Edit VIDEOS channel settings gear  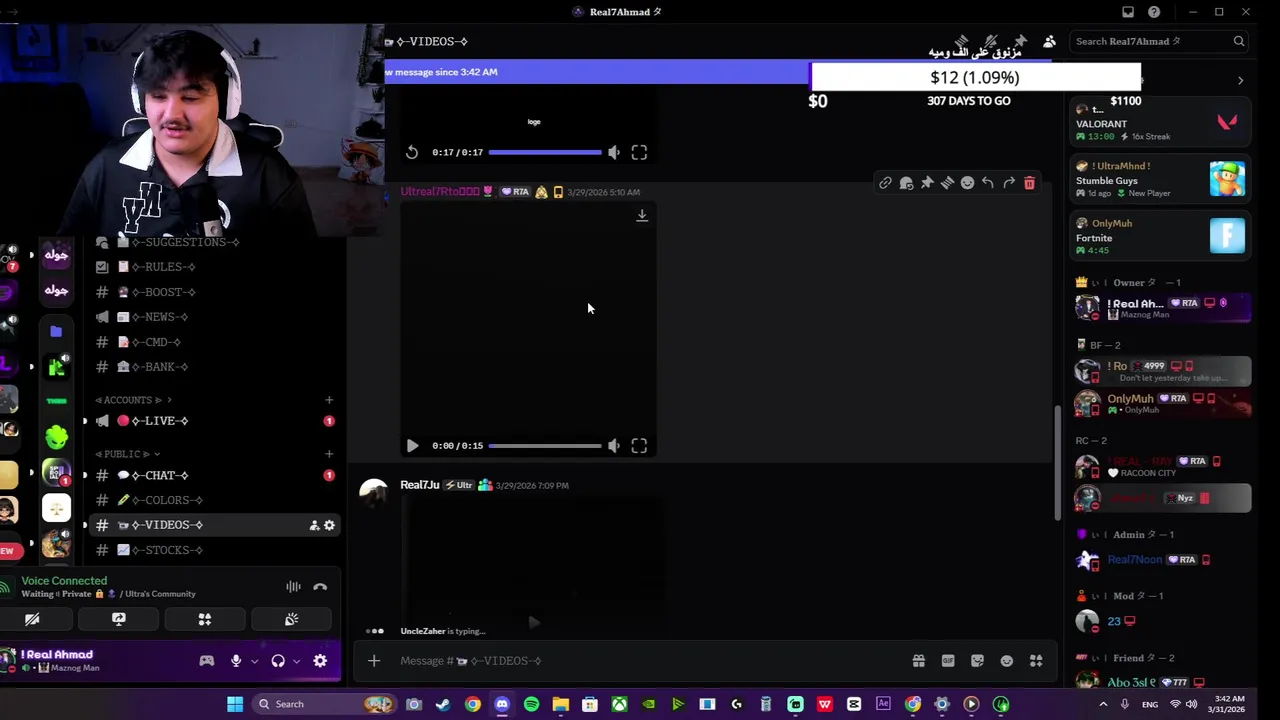(x=329, y=525)
